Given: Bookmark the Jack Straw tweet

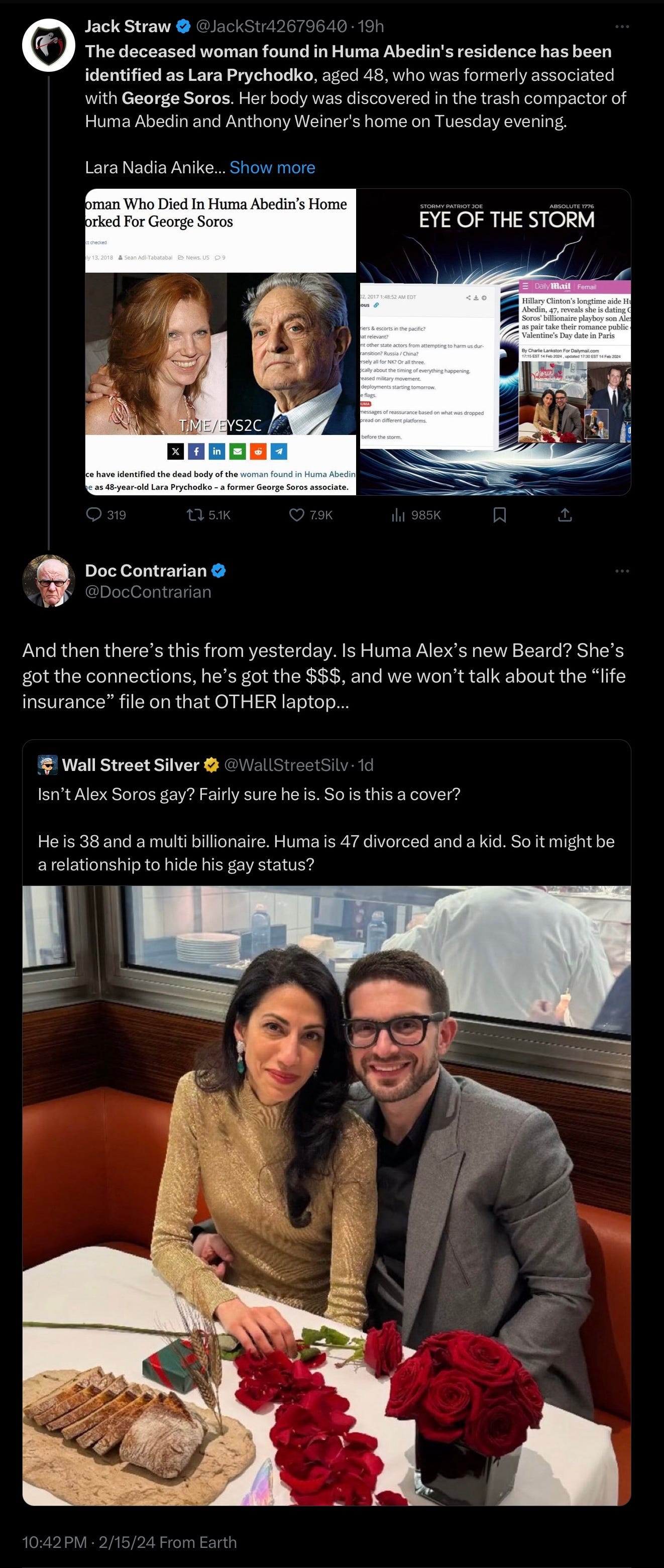Looking at the screenshot, I should coord(500,515).
